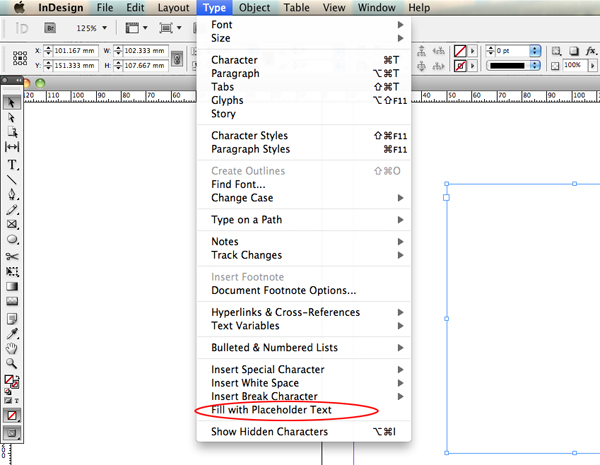
Task: Expand the Type on a Path submenu
Action: [304, 220]
